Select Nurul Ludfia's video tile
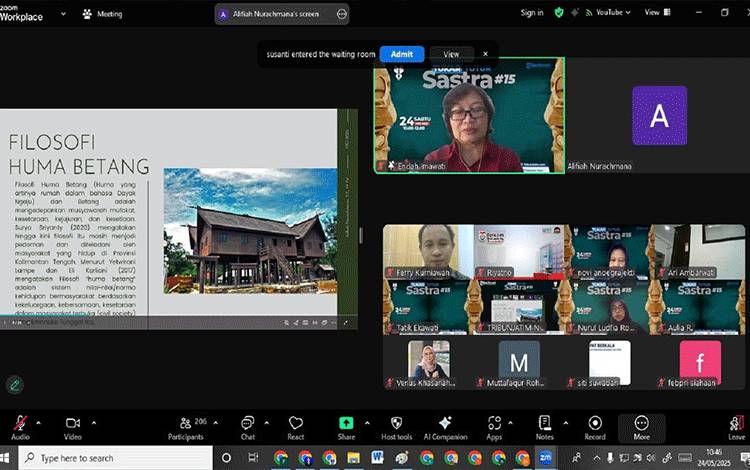Image resolution: width=750 pixels, height=470 pixels. pos(609,307)
